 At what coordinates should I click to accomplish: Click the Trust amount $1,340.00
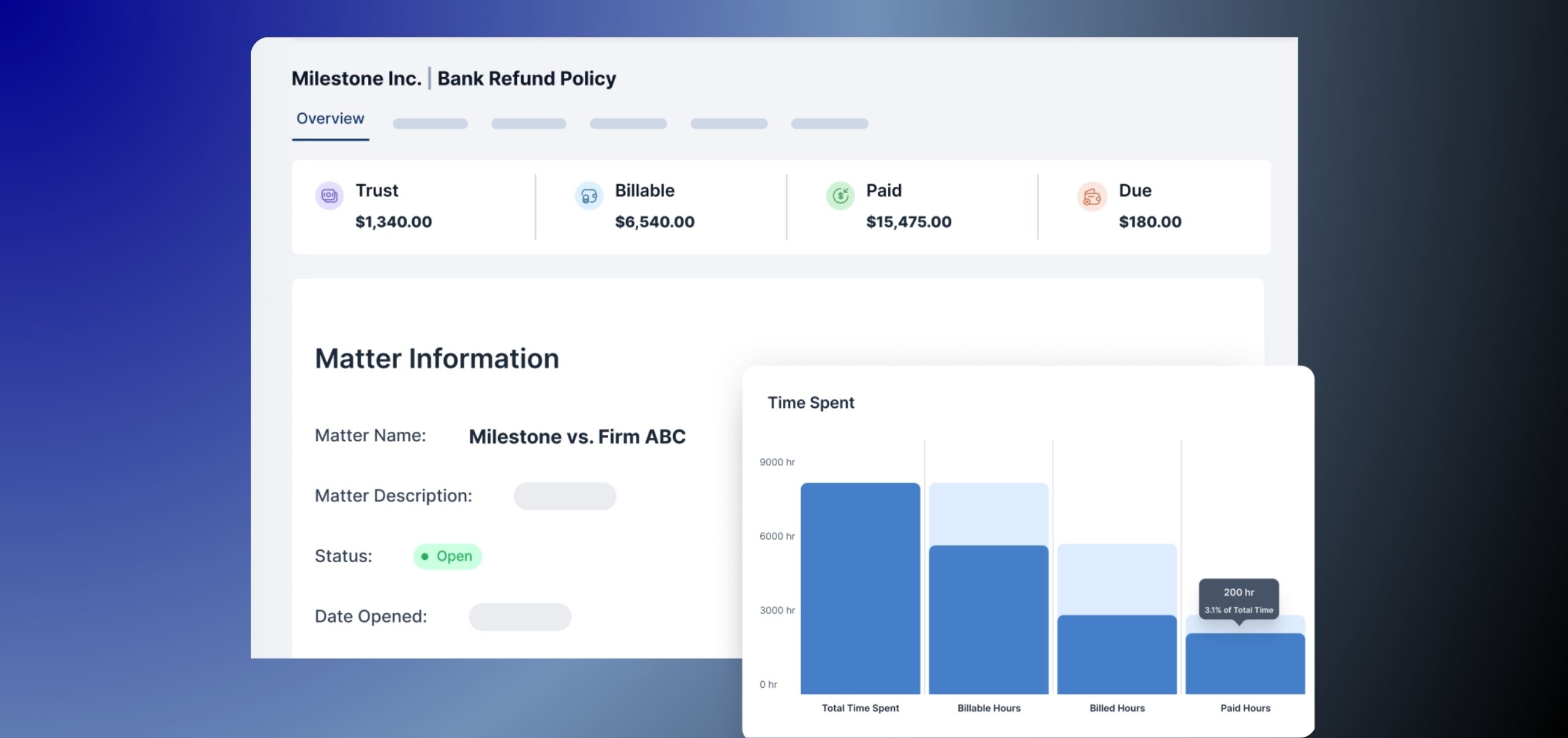[x=394, y=222]
